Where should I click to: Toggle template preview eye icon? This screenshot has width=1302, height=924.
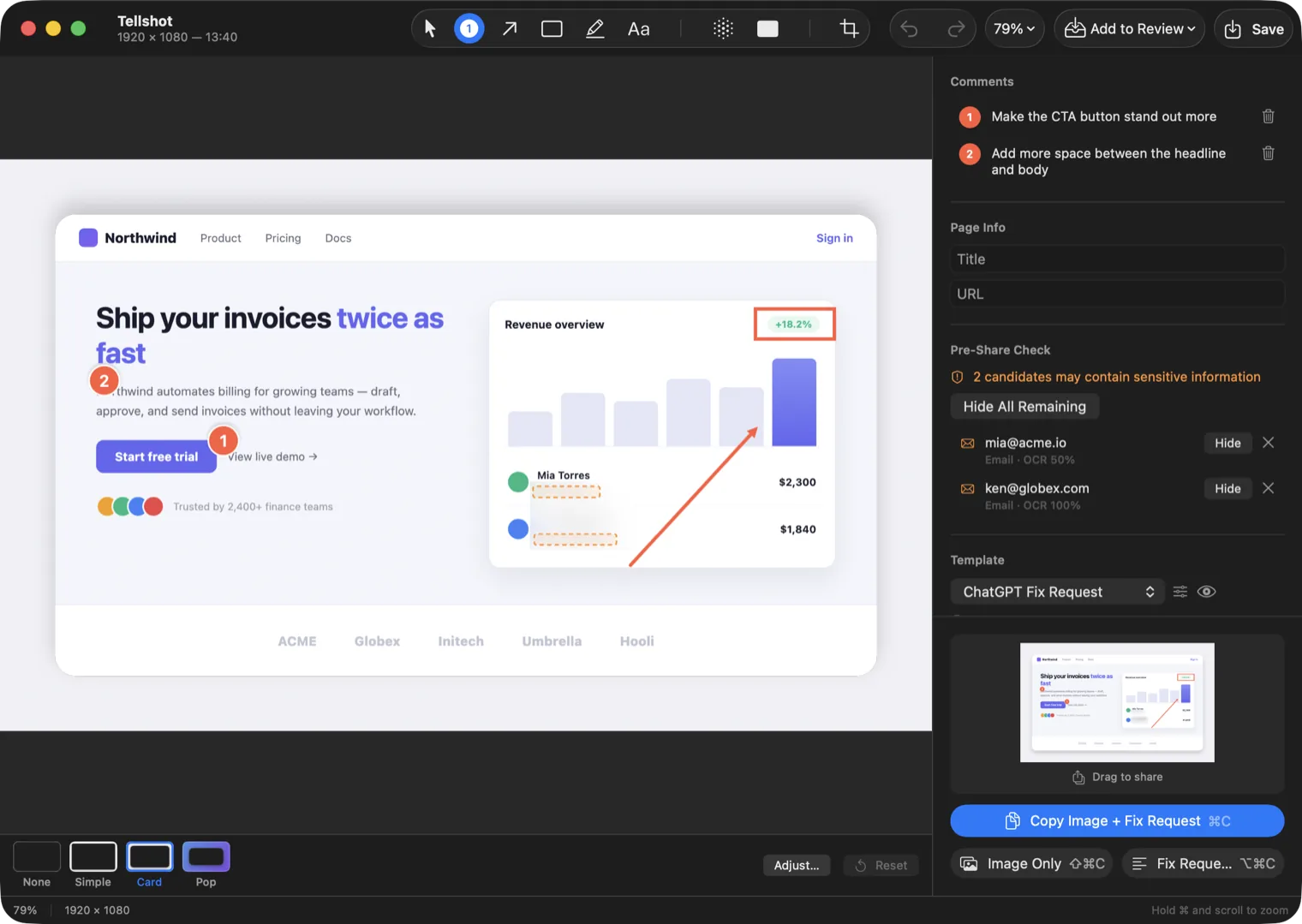[1206, 592]
